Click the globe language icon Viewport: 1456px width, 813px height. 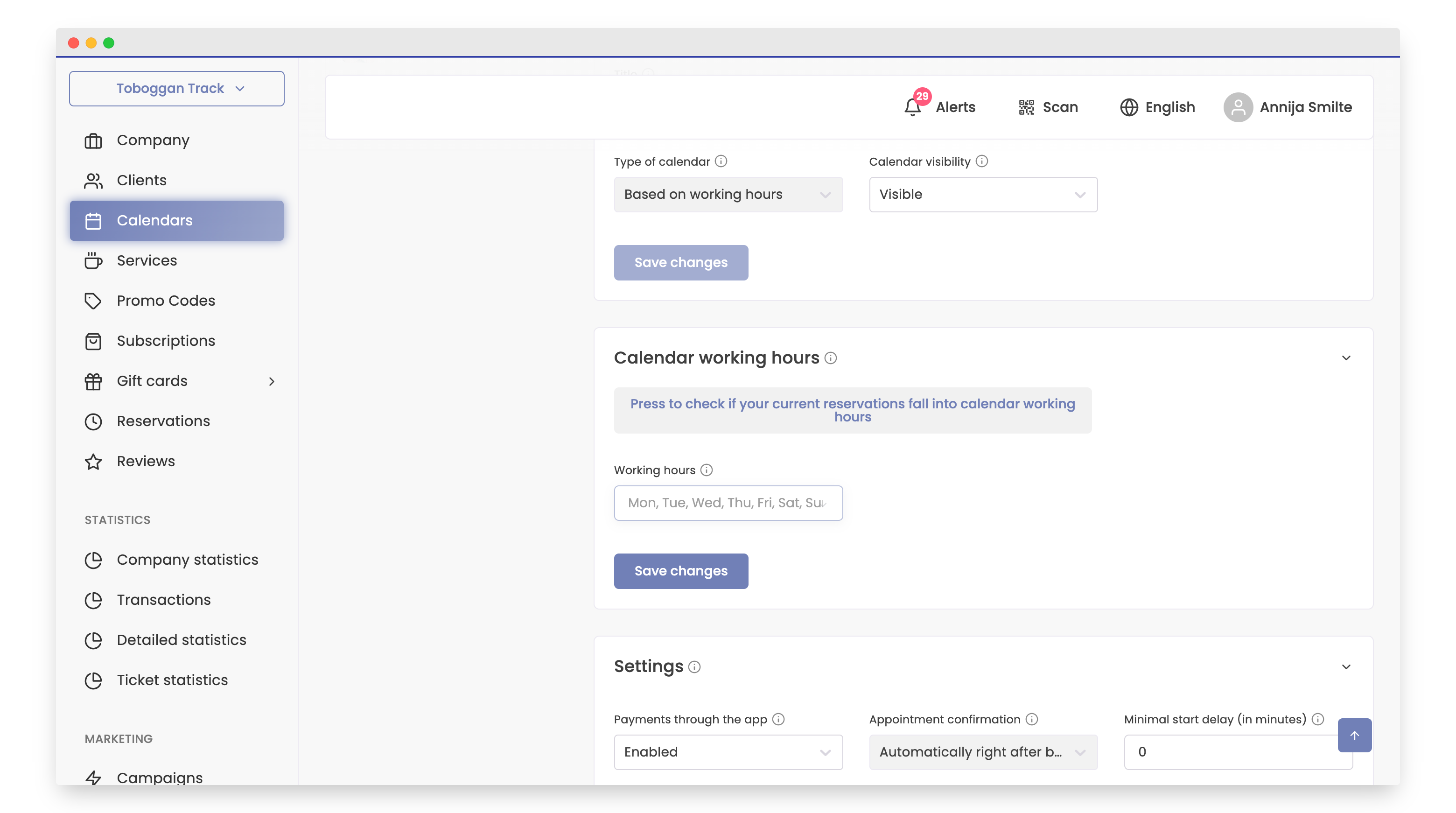click(1129, 107)
